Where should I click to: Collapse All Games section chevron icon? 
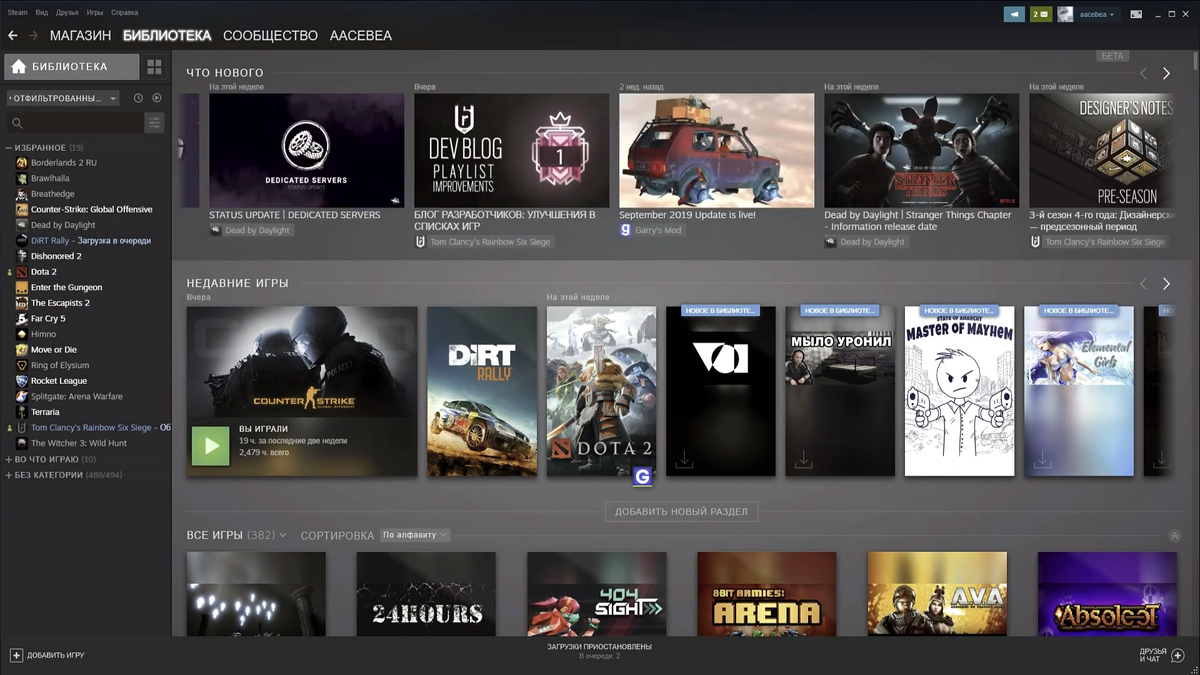[1174, 536]
